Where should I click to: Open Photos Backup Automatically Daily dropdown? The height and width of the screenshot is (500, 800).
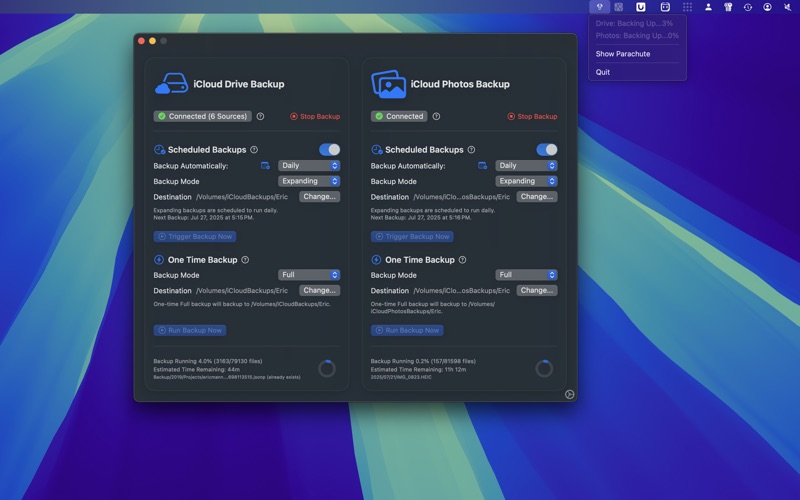pyautogui.click(x=527, y=165)
